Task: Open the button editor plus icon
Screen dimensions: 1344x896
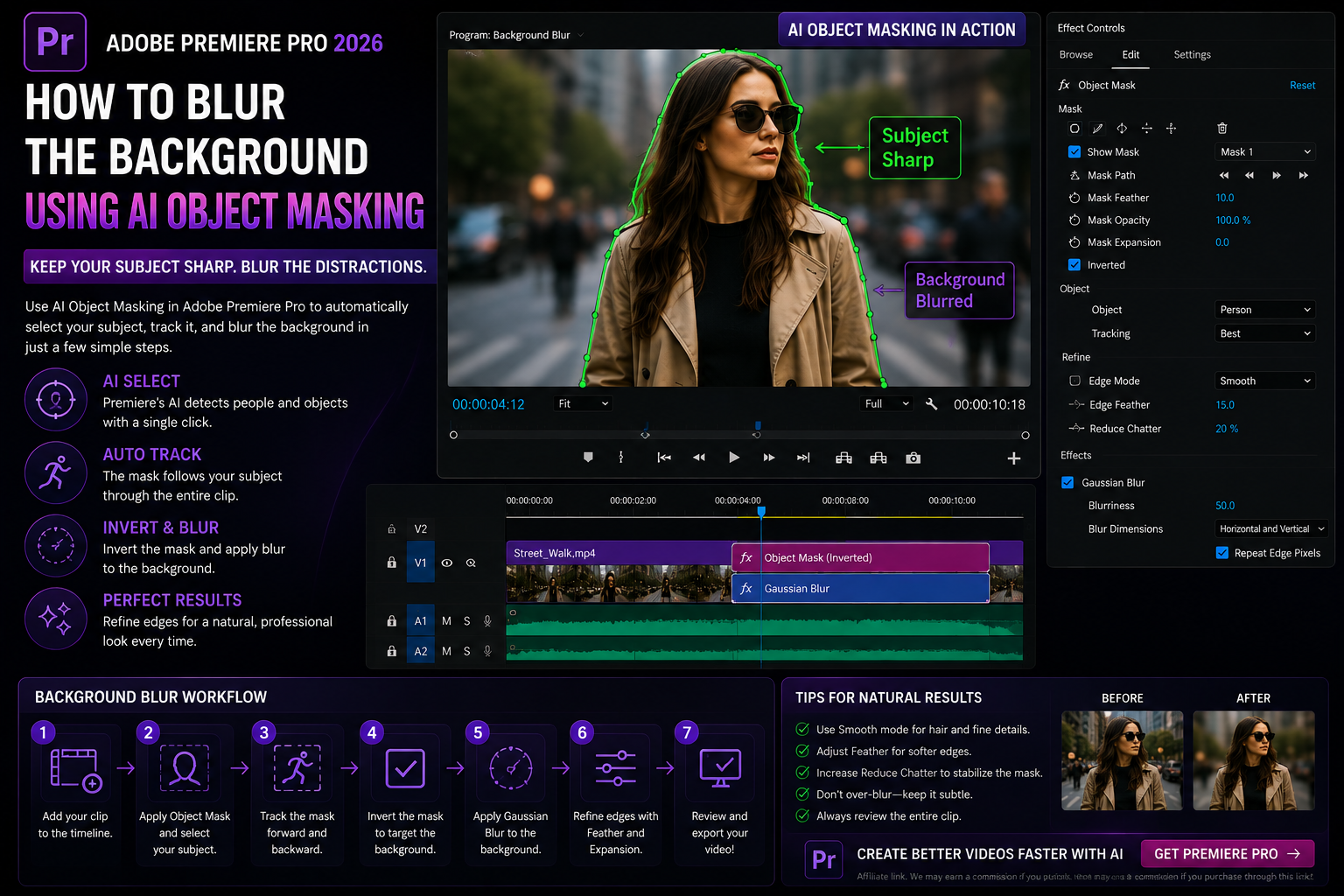Action: coord(1014,458)
